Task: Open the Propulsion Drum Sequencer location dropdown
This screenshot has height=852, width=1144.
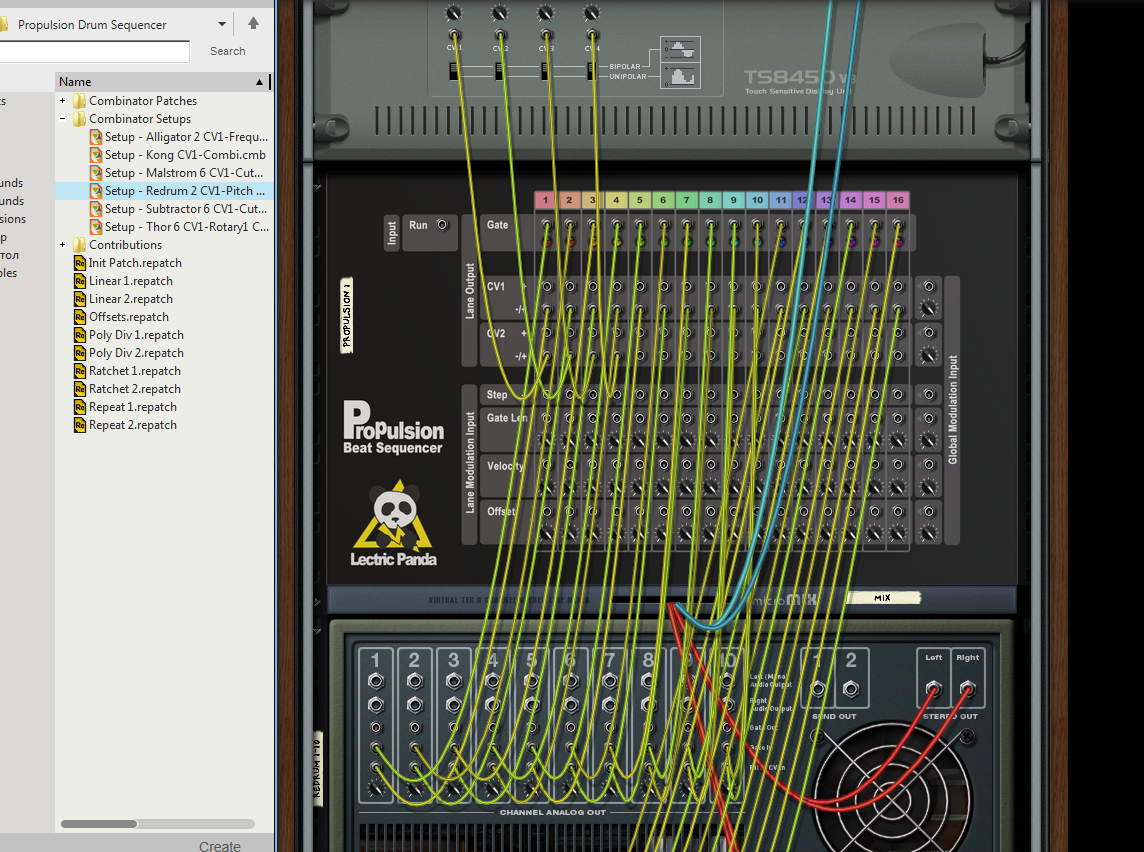Action: tap(222, 24)
